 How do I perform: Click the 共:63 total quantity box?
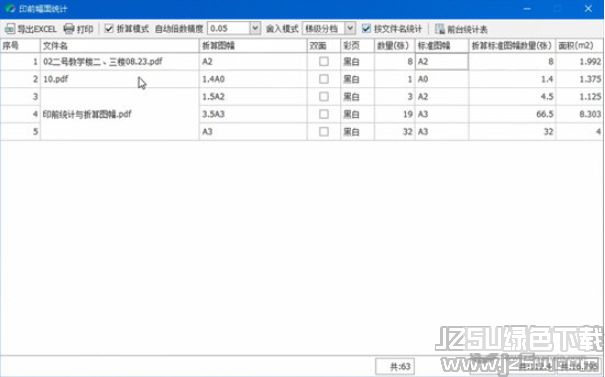[395, 366]
